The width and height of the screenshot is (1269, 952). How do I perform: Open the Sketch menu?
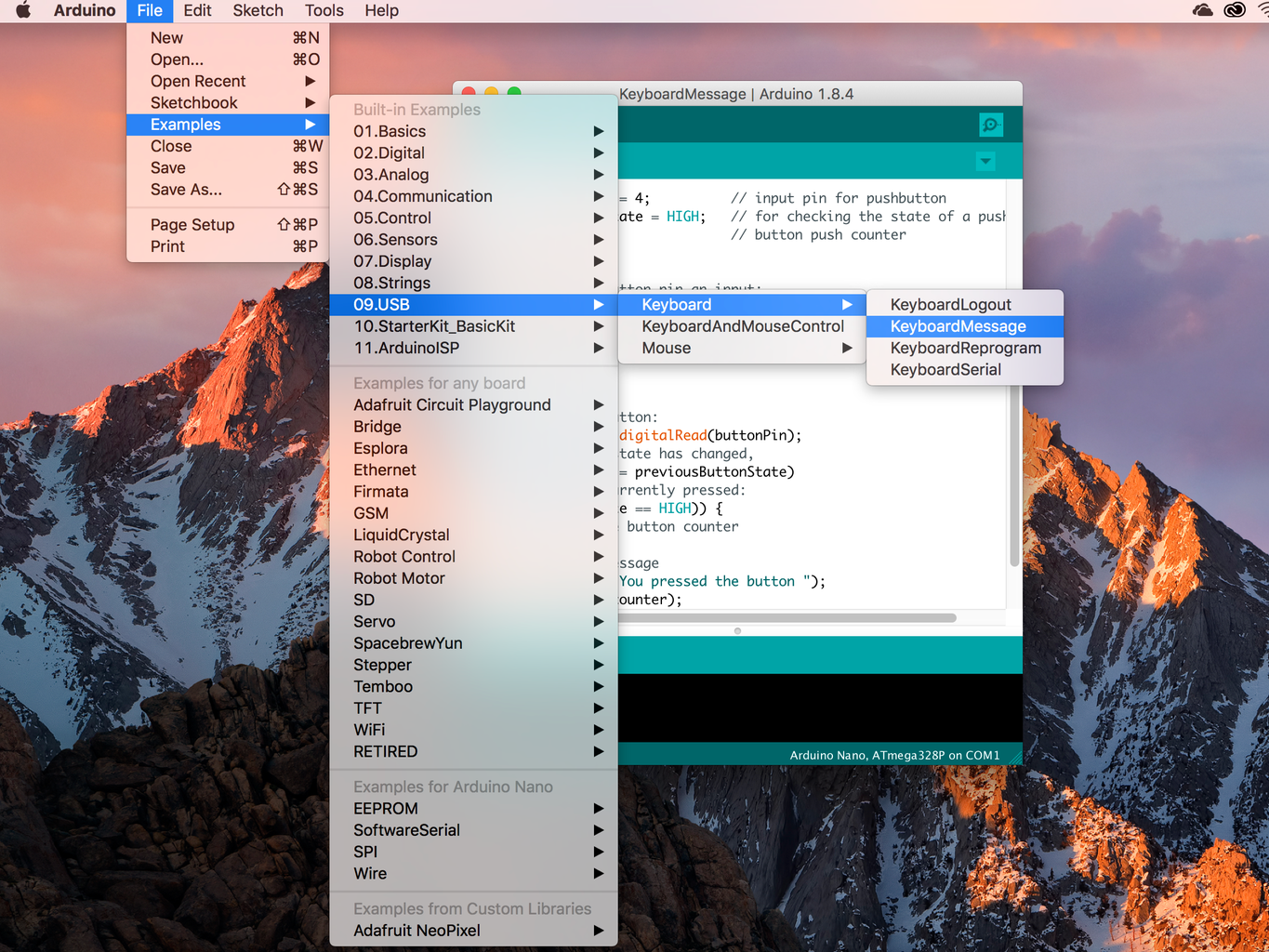[x=258, y=10]
